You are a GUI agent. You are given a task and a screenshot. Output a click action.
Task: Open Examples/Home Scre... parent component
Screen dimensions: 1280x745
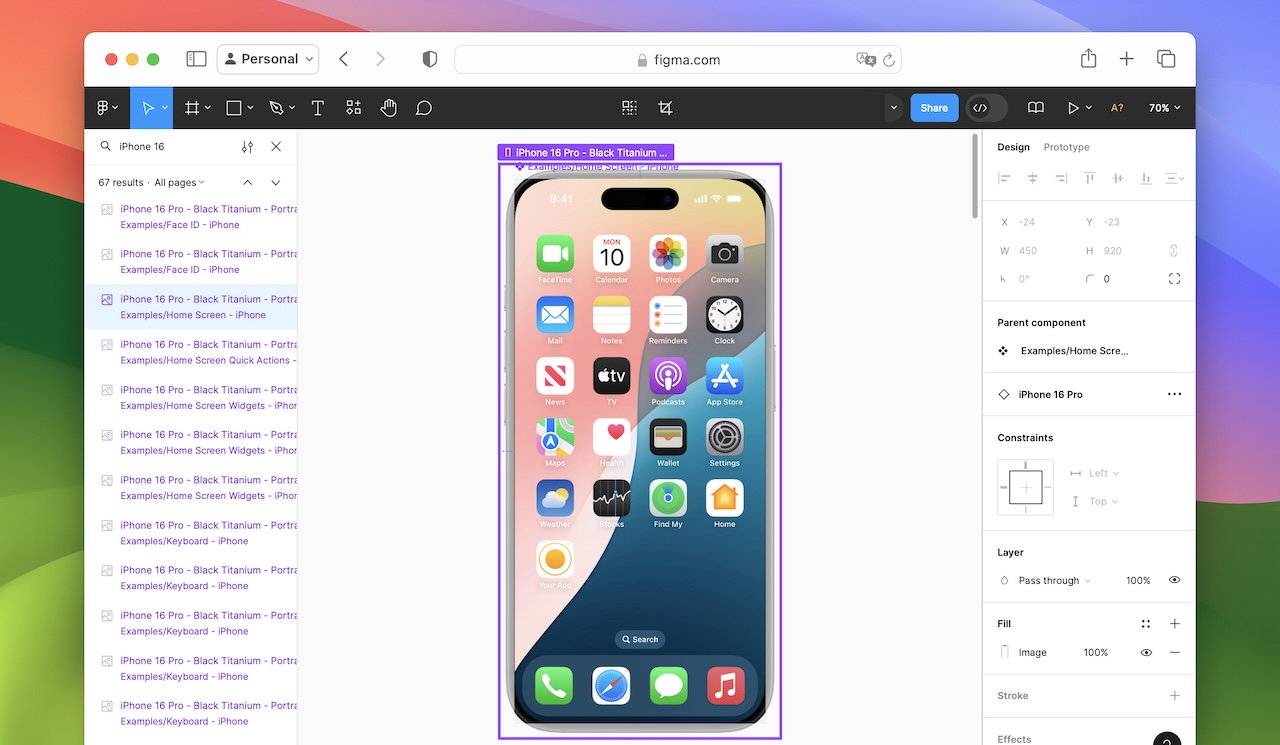click(1064, 351)
